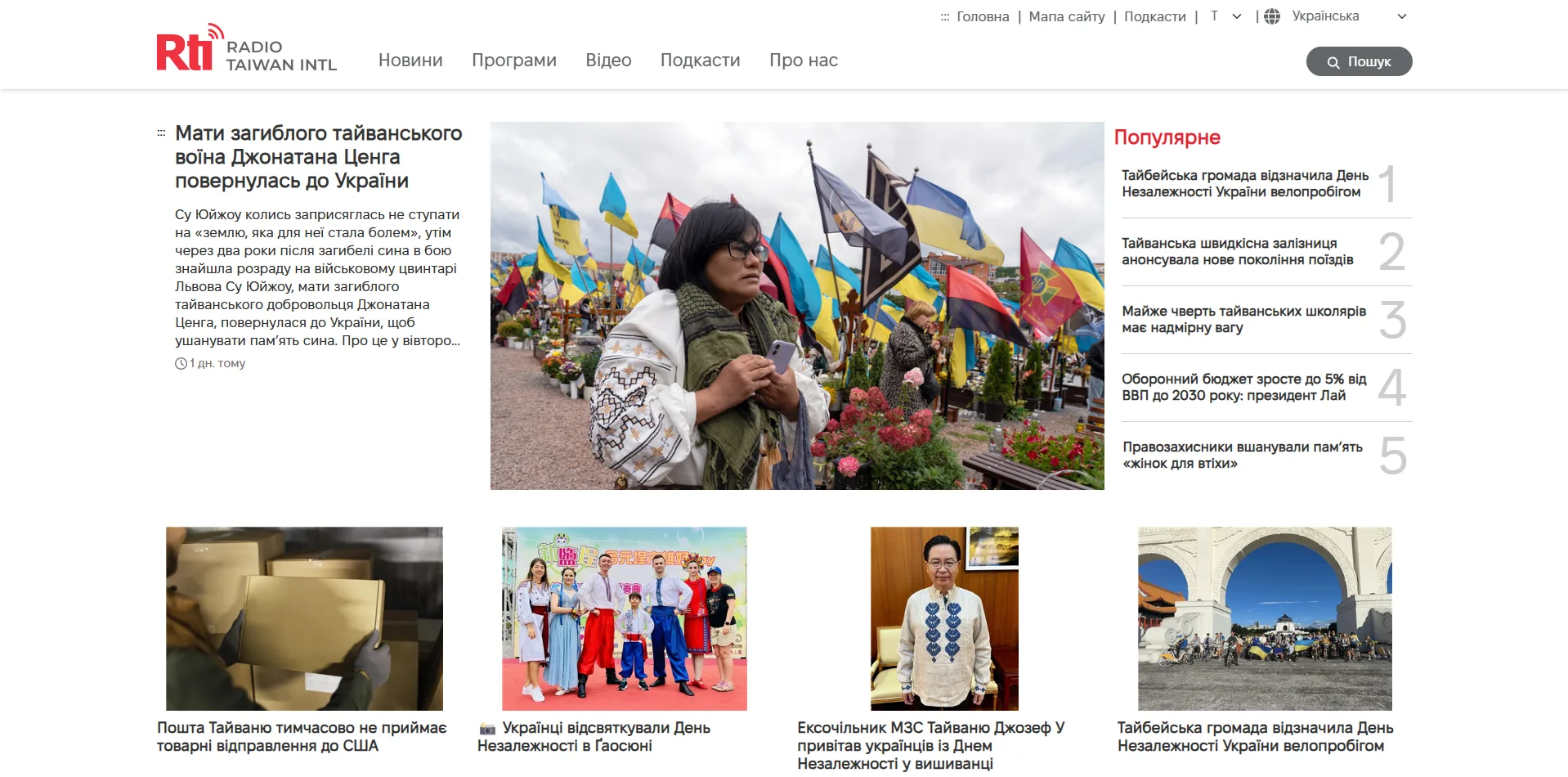Click the dots anchor icon beside main headline

[x=161, y=132]
